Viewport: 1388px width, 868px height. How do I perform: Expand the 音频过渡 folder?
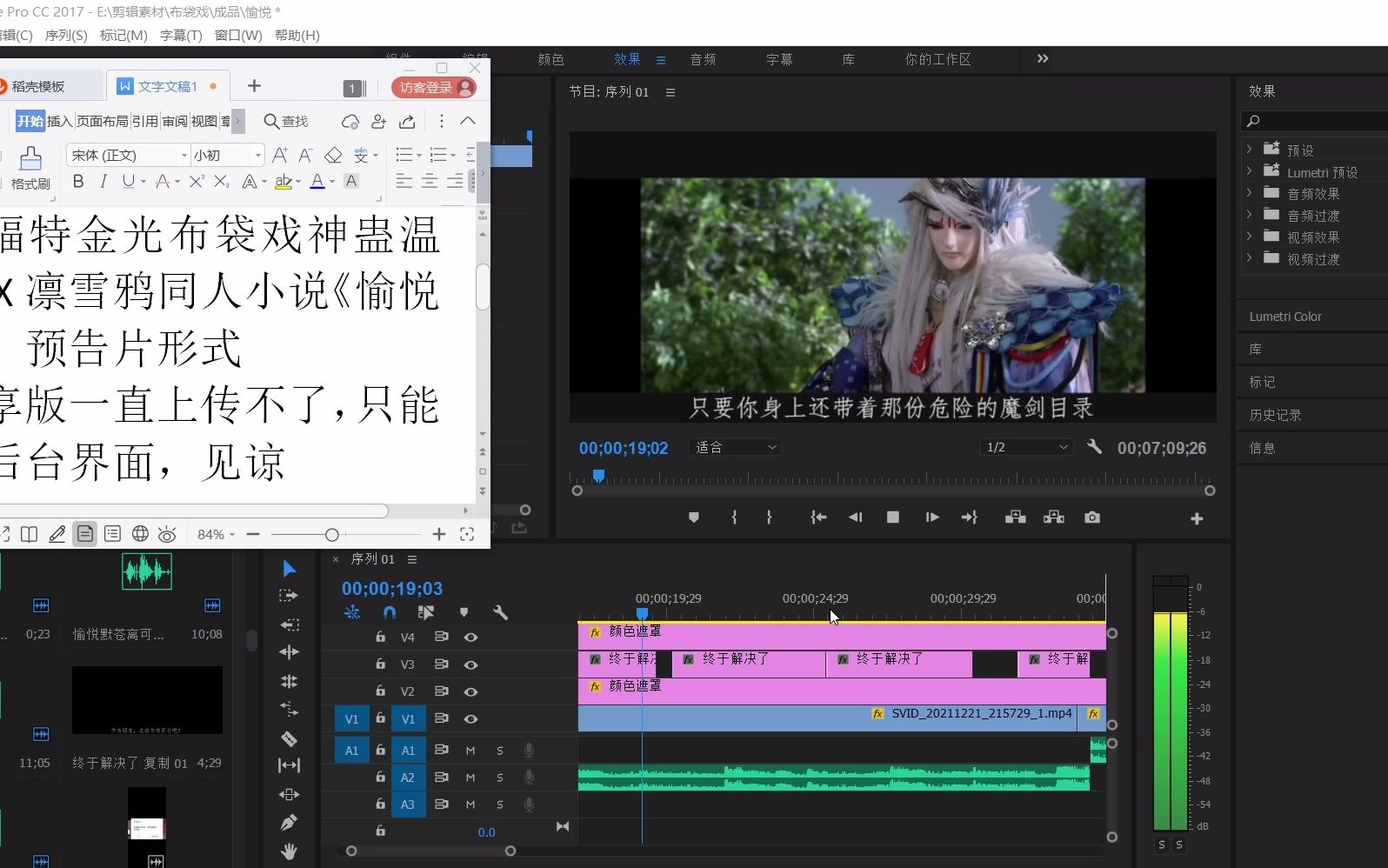pos(1250,215)
